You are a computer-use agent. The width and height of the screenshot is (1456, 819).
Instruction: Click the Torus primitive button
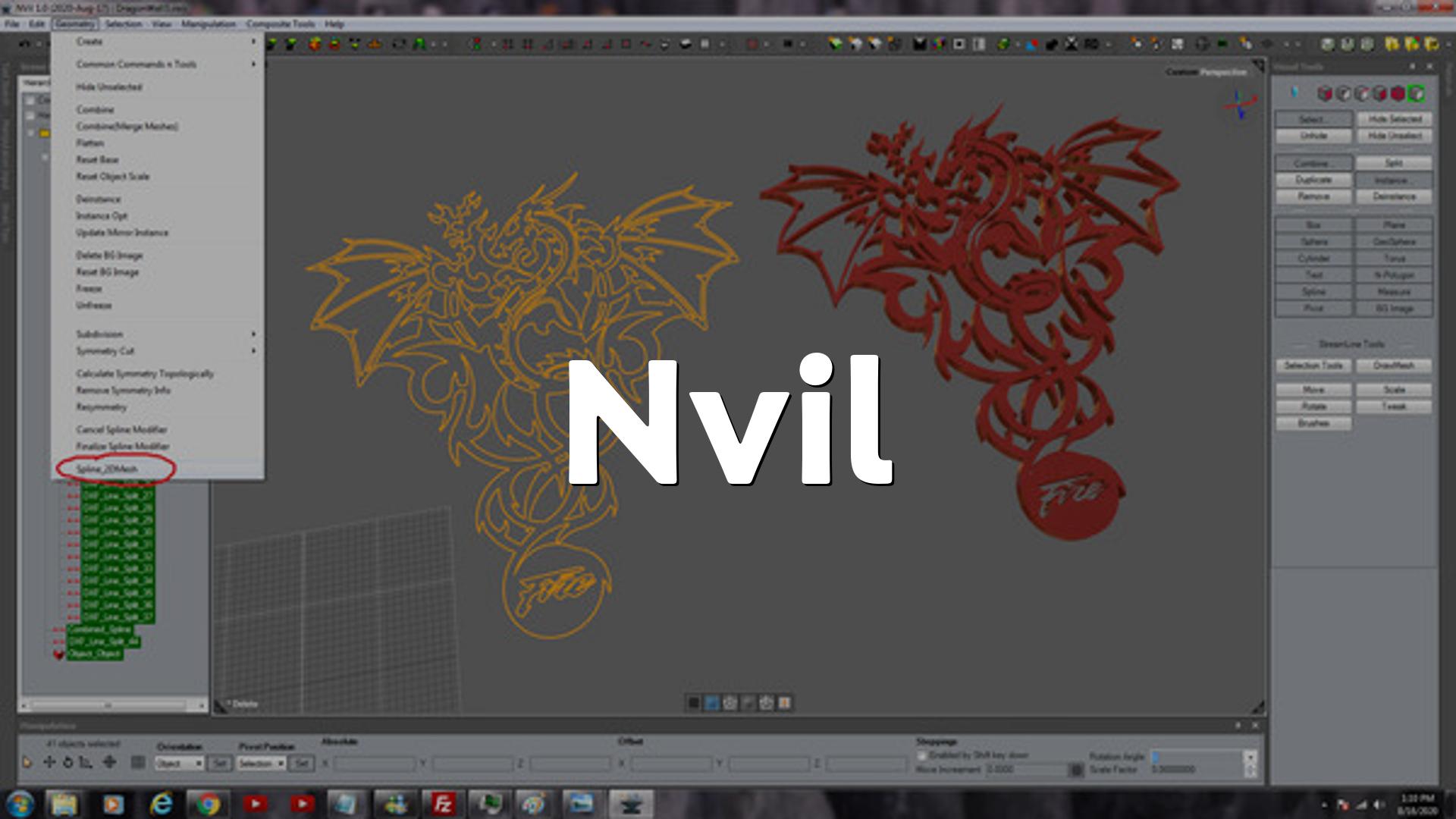1395,259
